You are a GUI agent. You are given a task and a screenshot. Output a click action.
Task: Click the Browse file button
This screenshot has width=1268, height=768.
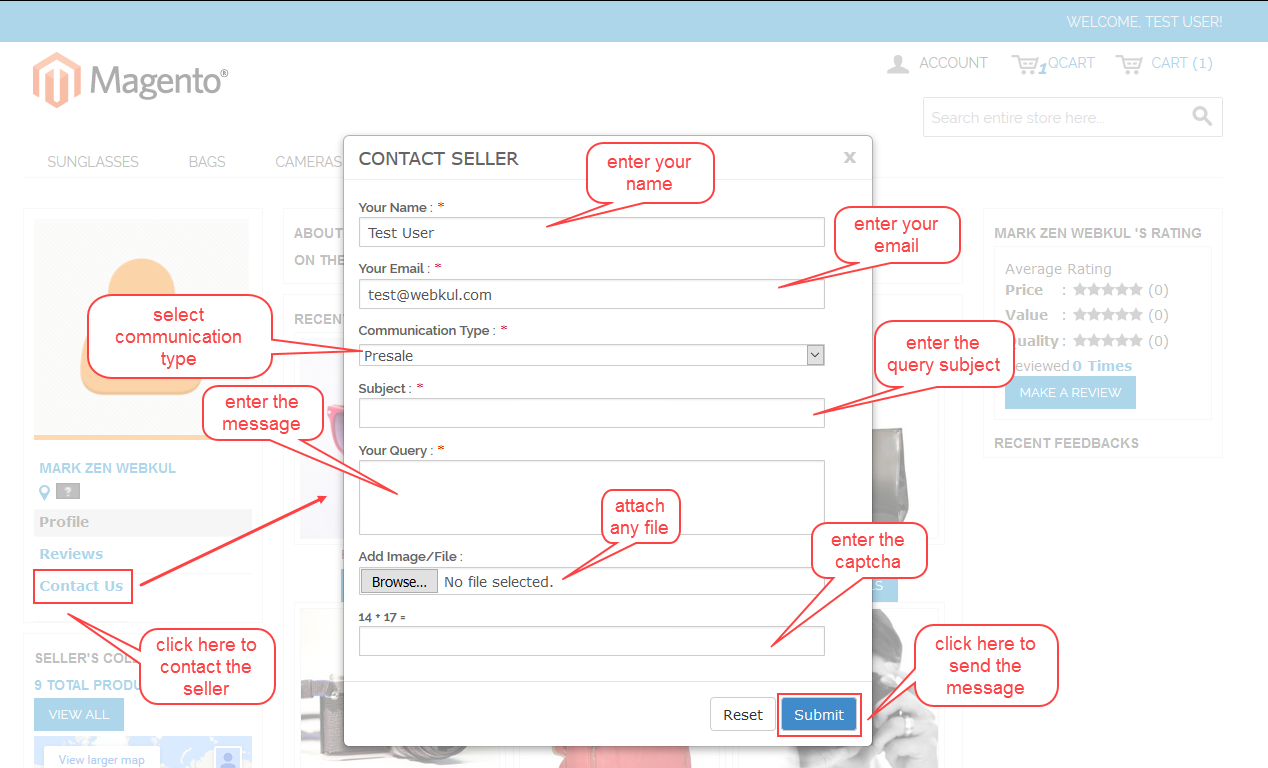(399, 581)
